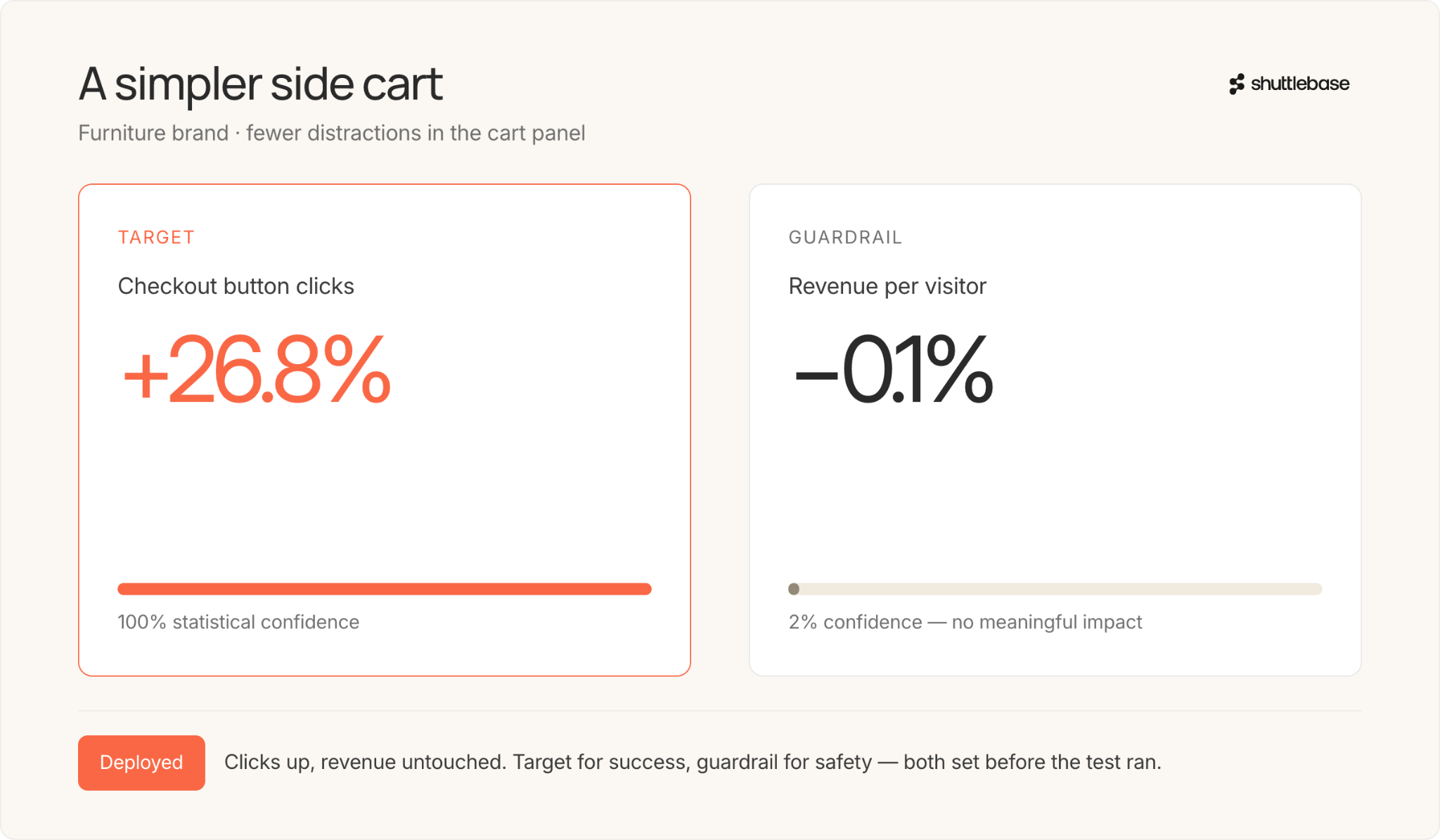Click the orange 100% confidence progress bar

coord(385,589)
